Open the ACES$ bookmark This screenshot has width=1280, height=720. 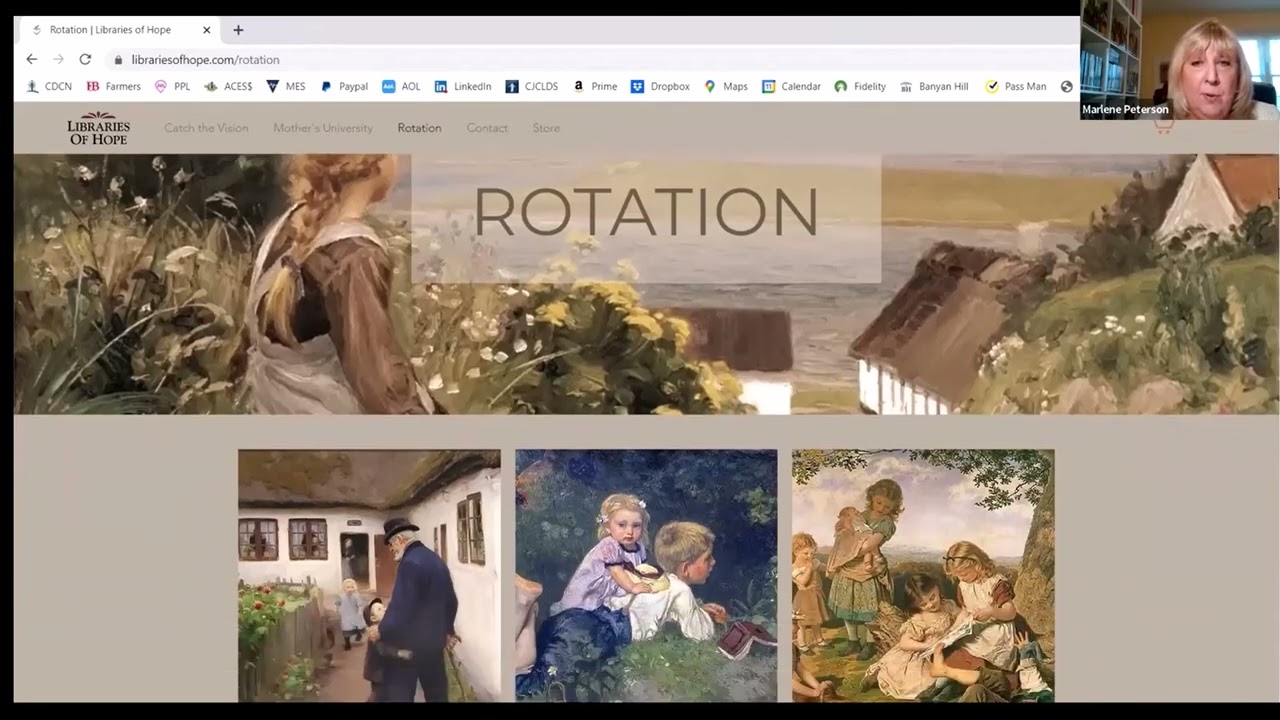pos(228,87)
